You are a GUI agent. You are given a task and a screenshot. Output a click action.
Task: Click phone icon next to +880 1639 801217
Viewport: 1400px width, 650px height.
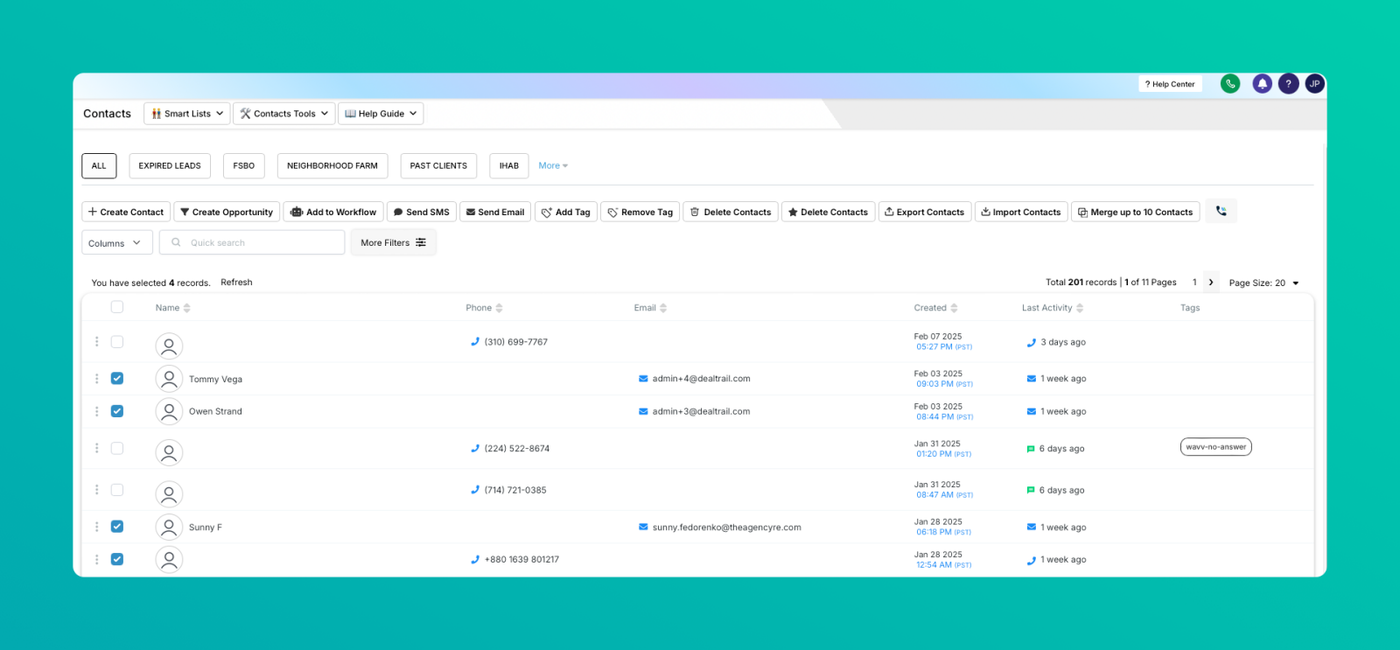click(475, 560)
